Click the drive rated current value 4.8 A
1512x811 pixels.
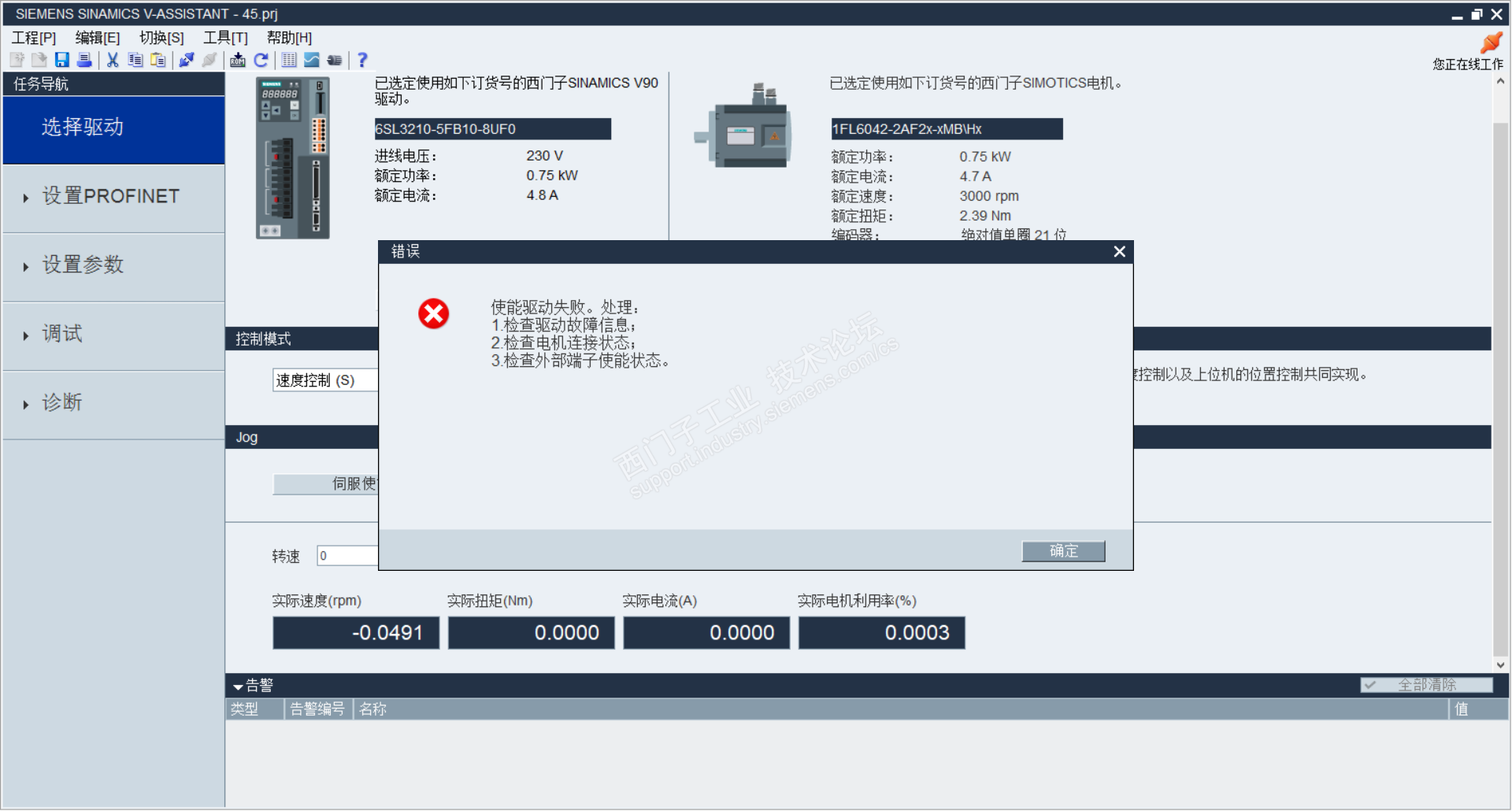tap(543, 195)
